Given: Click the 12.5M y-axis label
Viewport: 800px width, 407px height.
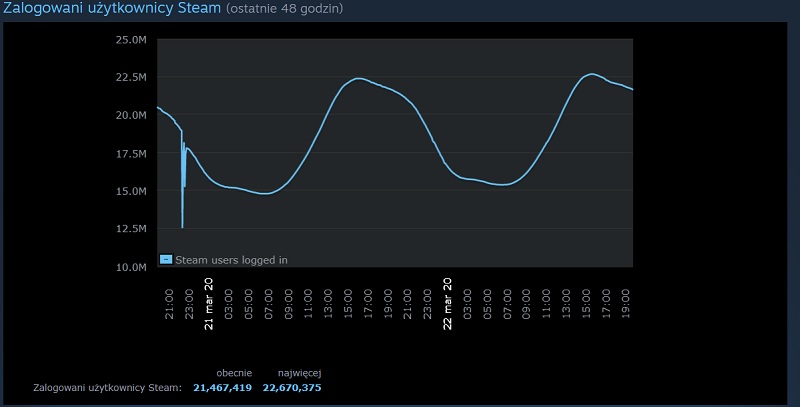Looking at the screenshot, I should (x=131, y=228).
